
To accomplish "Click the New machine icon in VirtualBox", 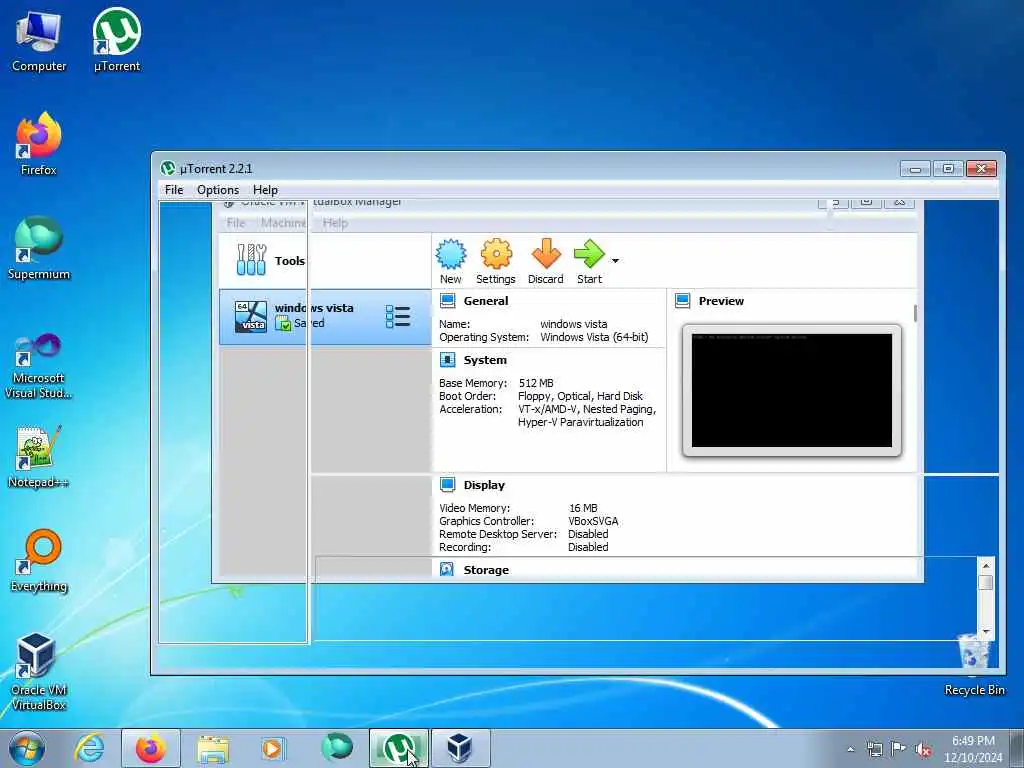I will coord(451,262).
